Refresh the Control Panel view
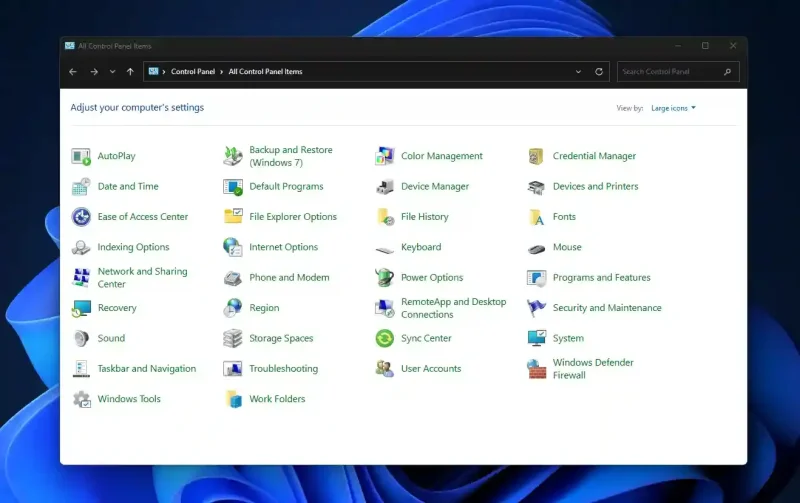This screenshot has height=503, width=800. click(599, 72)
